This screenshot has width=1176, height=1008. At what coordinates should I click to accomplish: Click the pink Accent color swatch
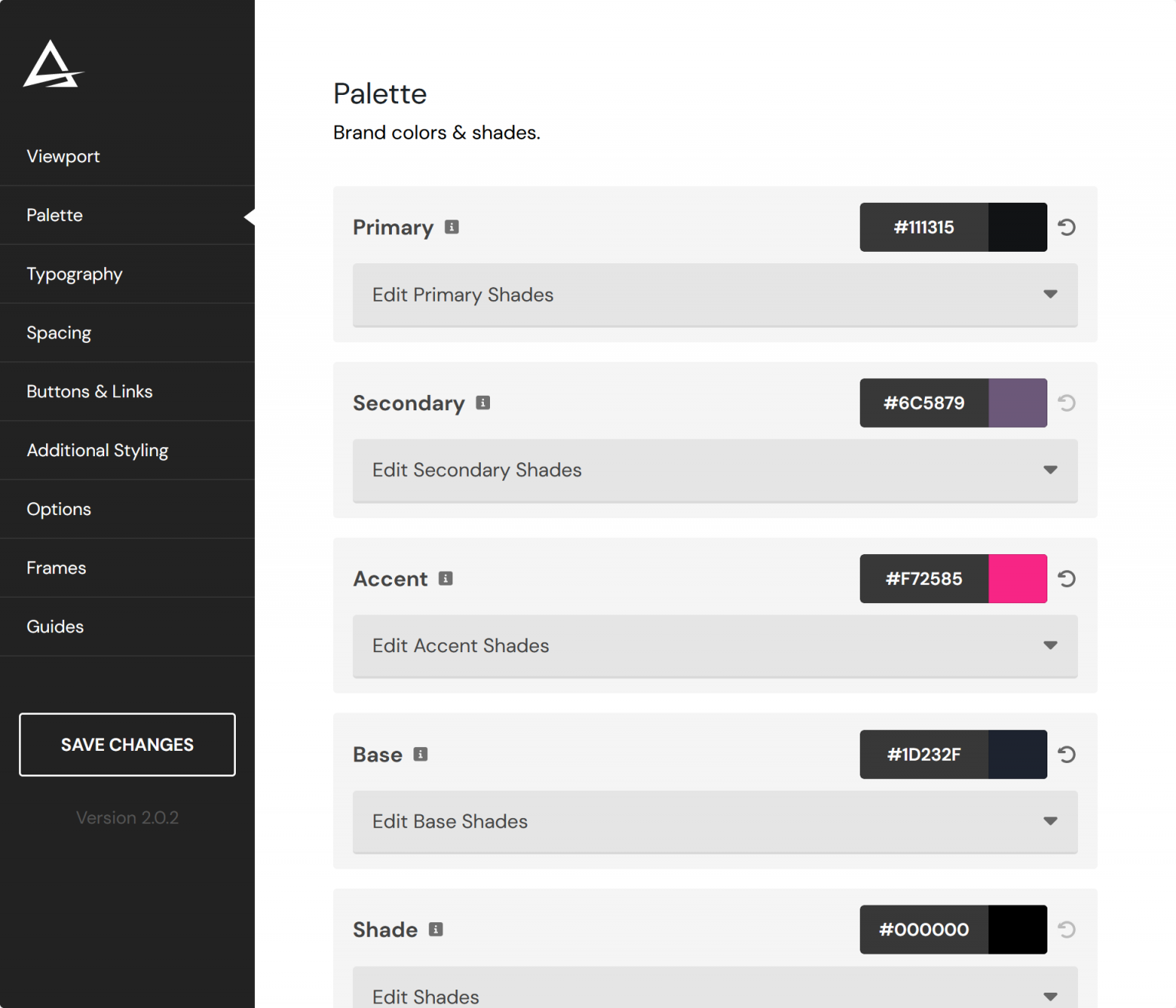[x=1018, y=579]
